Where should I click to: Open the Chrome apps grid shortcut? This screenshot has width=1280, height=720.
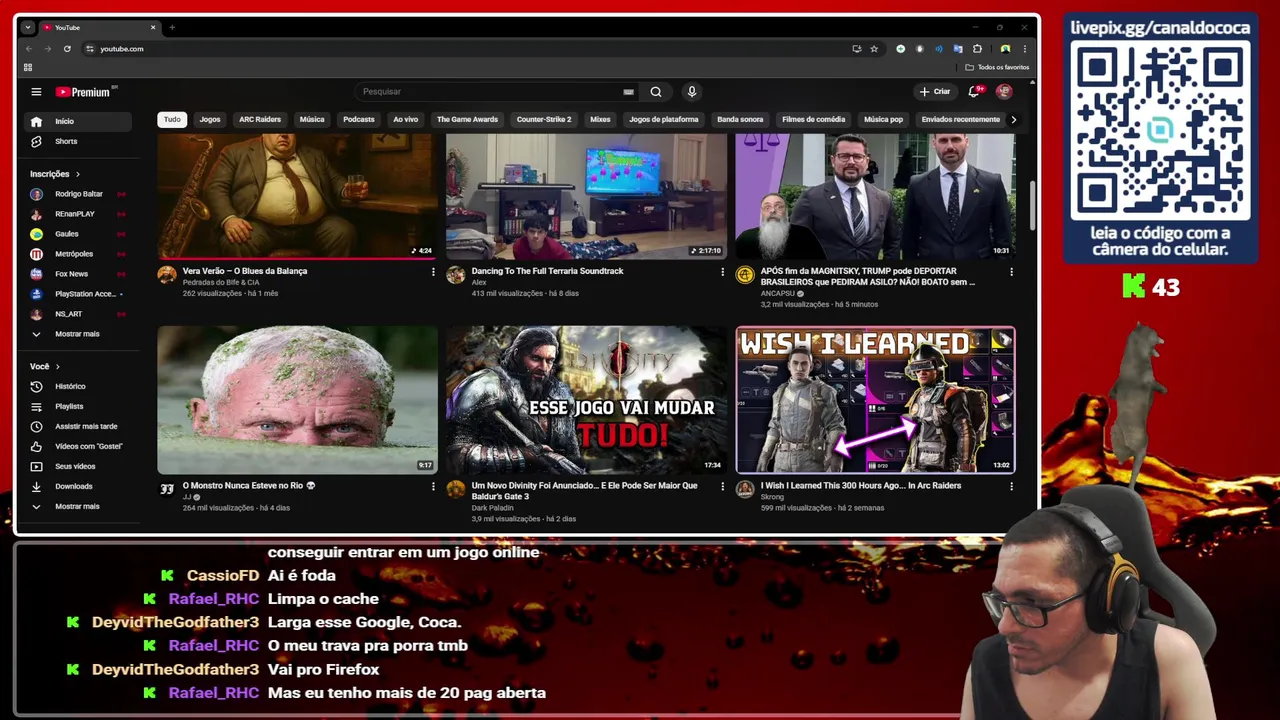28,67
